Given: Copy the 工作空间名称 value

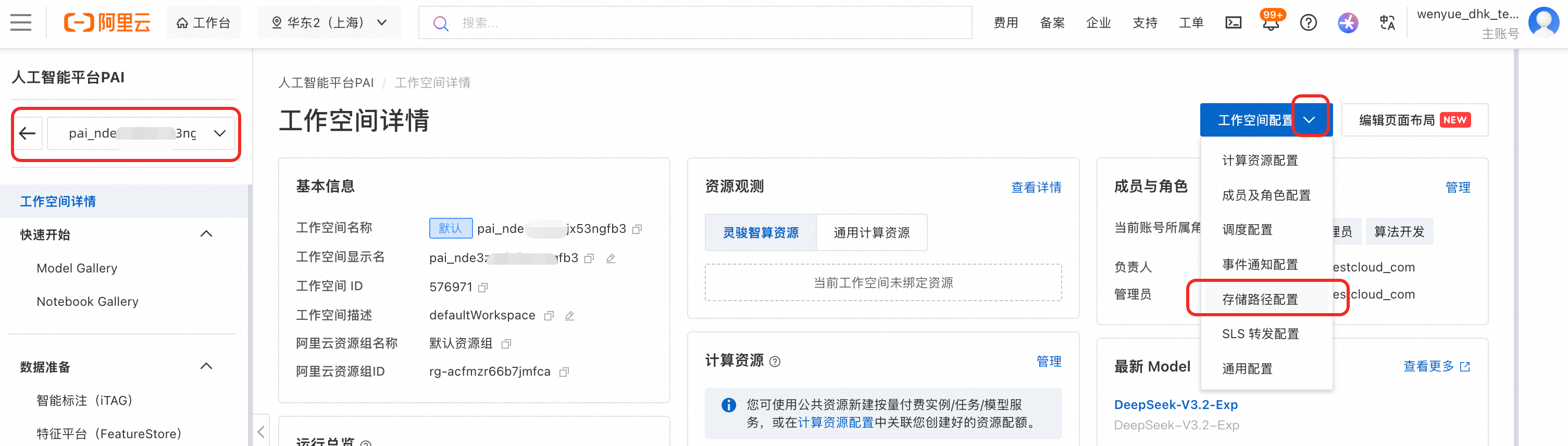Looking at the screenshot, I should [637, 229].
